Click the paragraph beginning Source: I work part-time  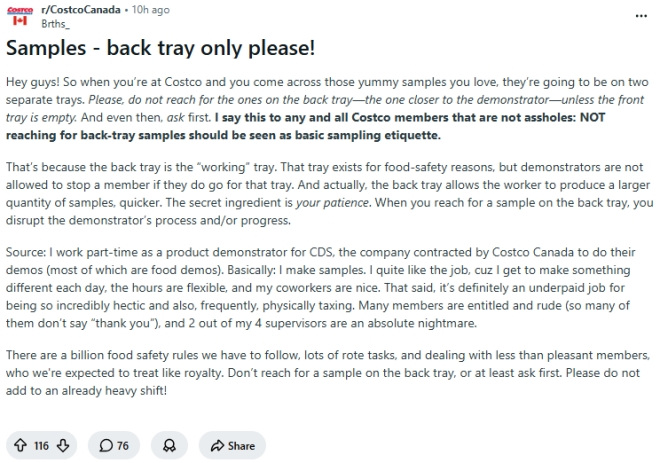(321, 287)
